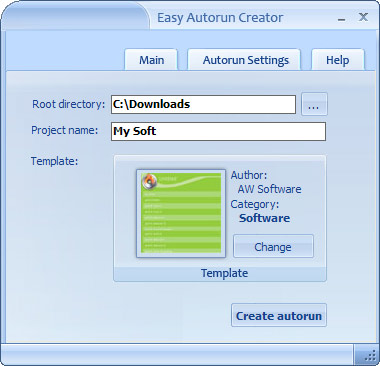Browse for root directory with ellipsis button

click(314, 104)
